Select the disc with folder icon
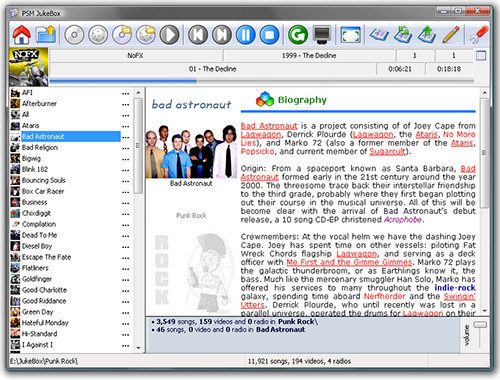The width and height of the screenshot is (500, 380). (x=122, y=35)
